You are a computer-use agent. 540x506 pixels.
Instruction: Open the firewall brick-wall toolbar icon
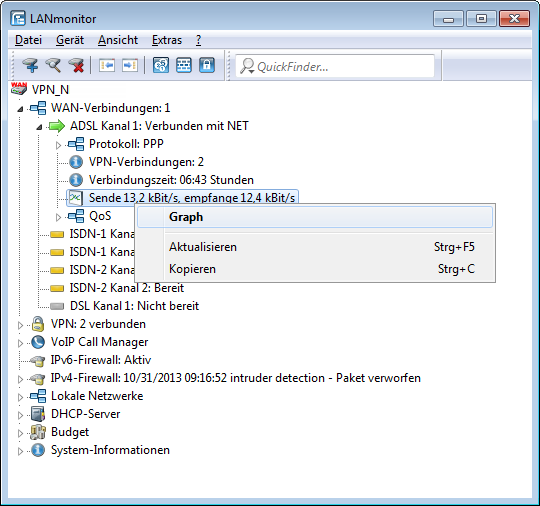(x=184, y=65)
